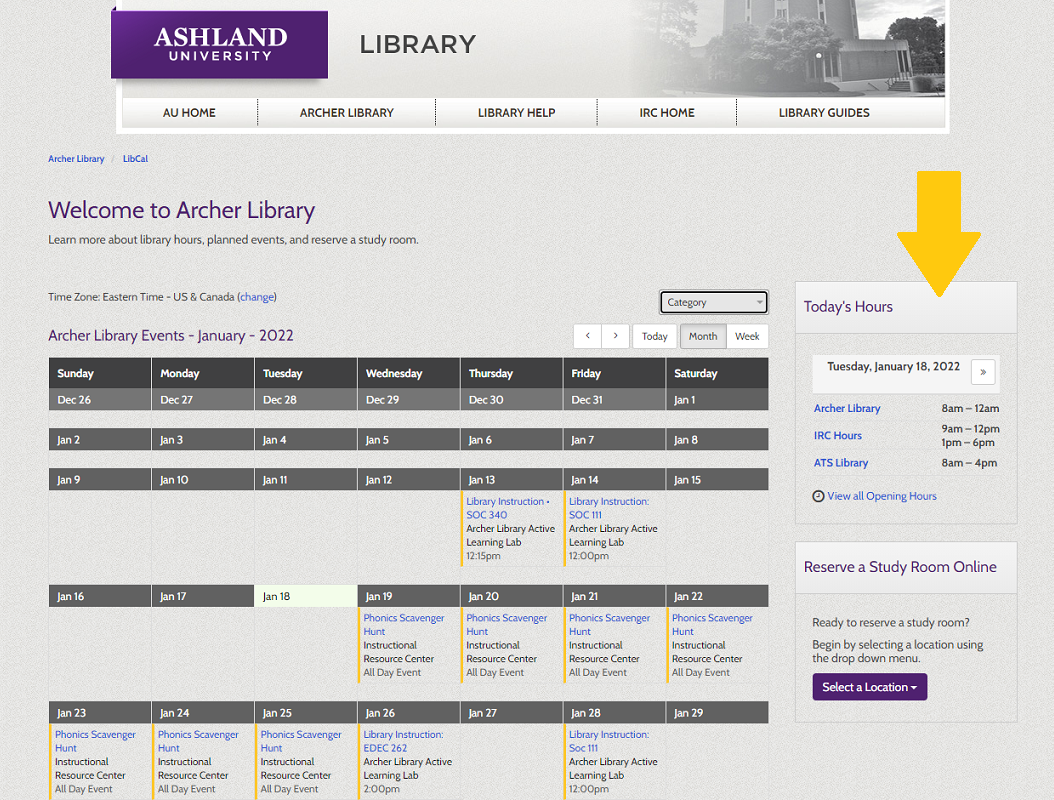Open Library Instruction Soc 111 event on Jan 28
This screenshot has width=1054, height=800.
click(x=609, y=741)
